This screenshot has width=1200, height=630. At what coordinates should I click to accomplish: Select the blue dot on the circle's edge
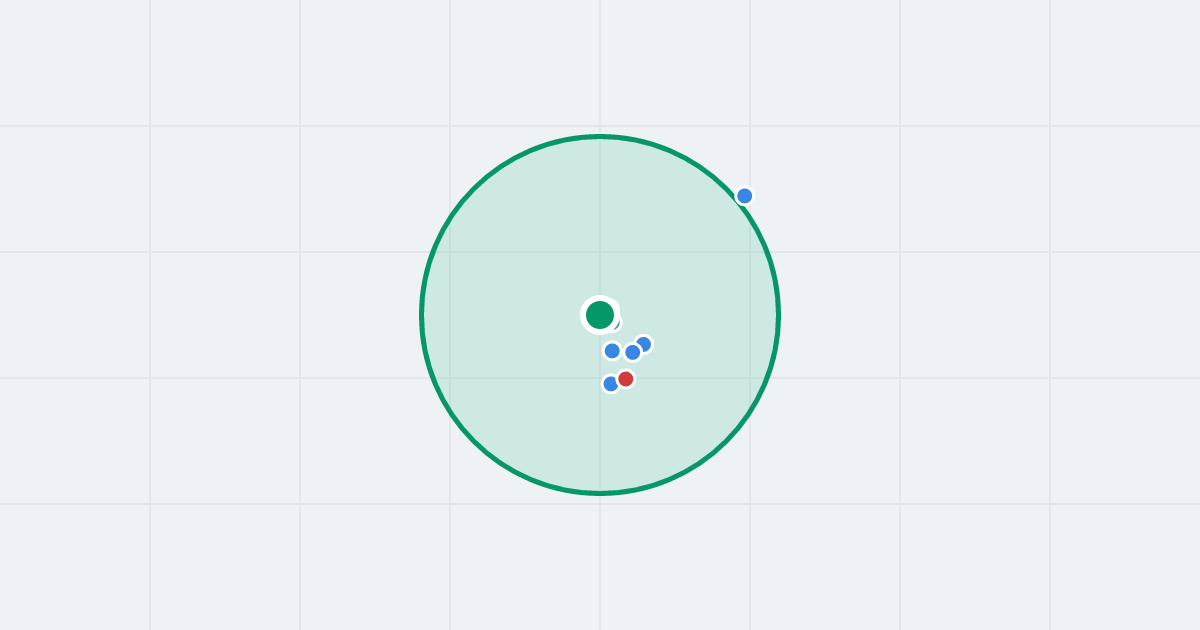point(744,196)
